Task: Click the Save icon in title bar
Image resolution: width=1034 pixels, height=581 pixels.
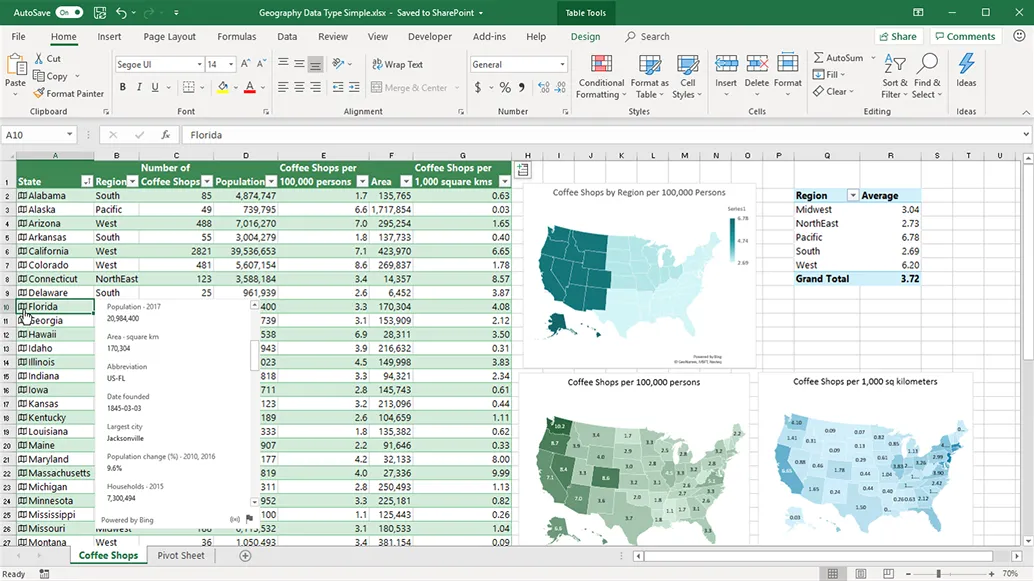Action: pyautogui.click(x=99, y=13)
